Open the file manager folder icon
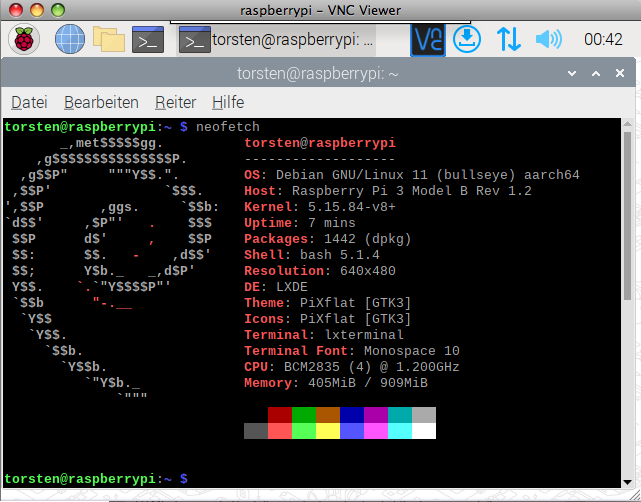This screenshot has height=502, width=641. tap(109, 39)
